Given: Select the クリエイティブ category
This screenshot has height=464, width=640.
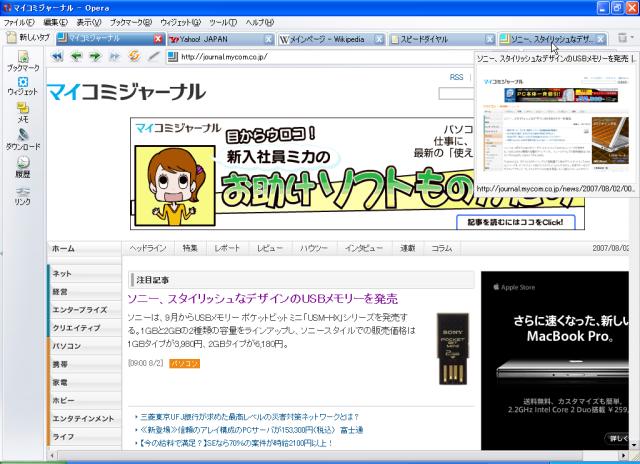Looking at the screenshot, I should [84, 328].
